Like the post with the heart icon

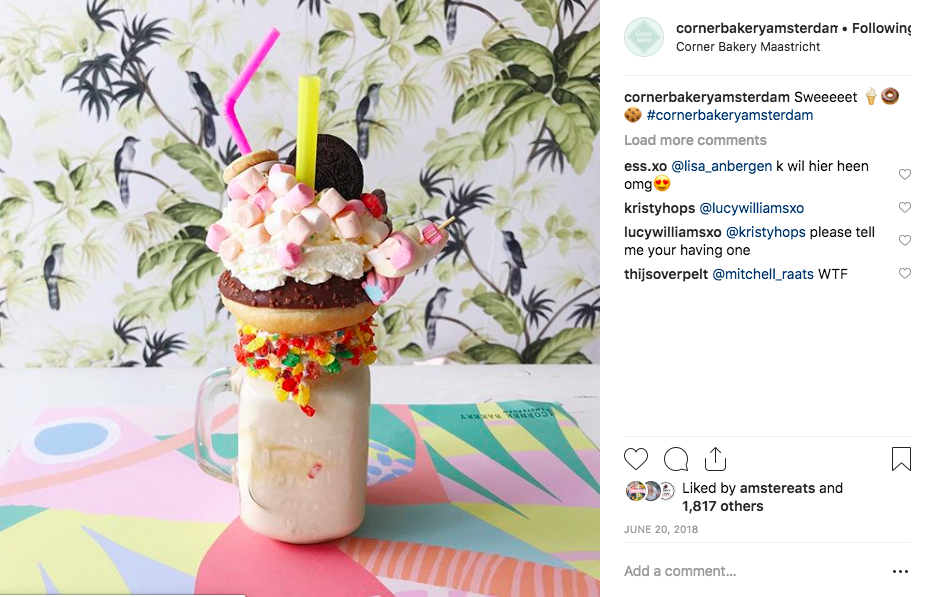click(x=636, y=459)
